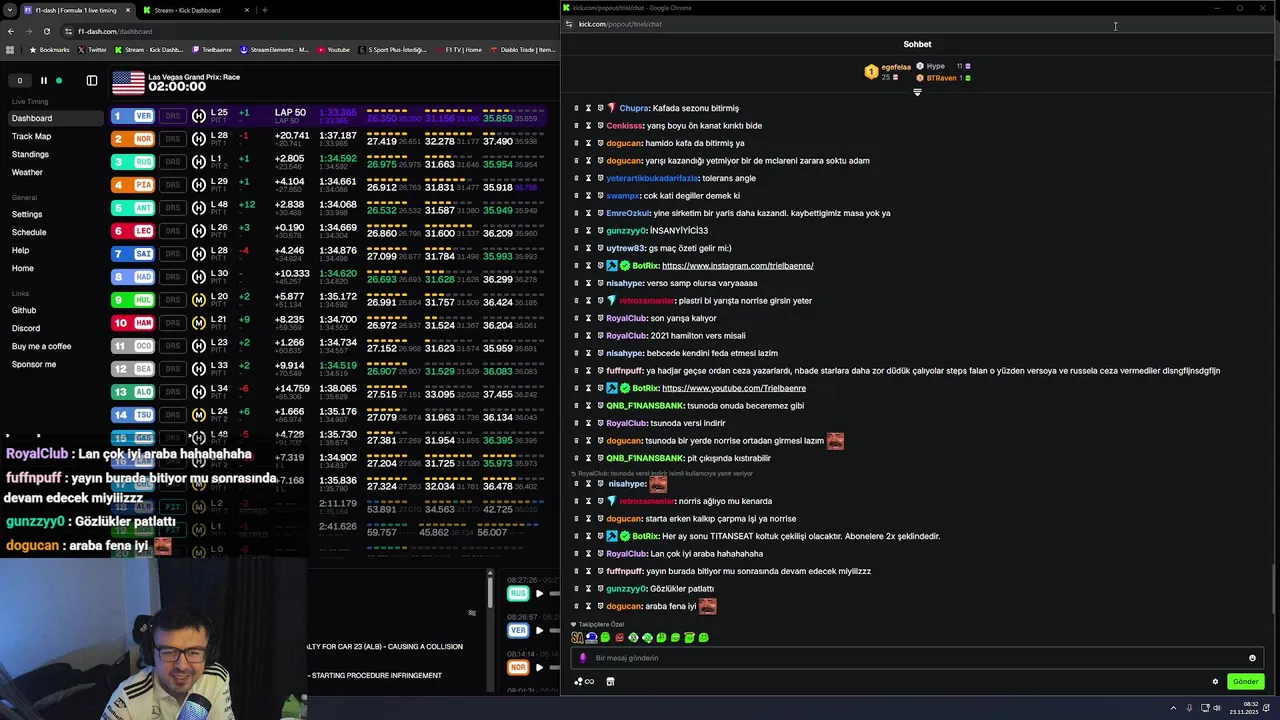The width and height of the screenshot is (1280, 720).
Task: Play NOR team radio clip
Action: (539, 667)
